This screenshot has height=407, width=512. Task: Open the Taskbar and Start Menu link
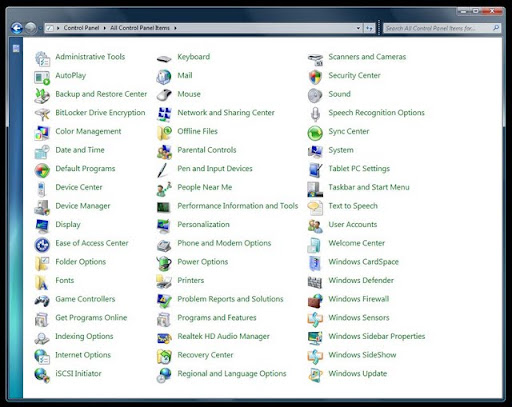point(369,187)
